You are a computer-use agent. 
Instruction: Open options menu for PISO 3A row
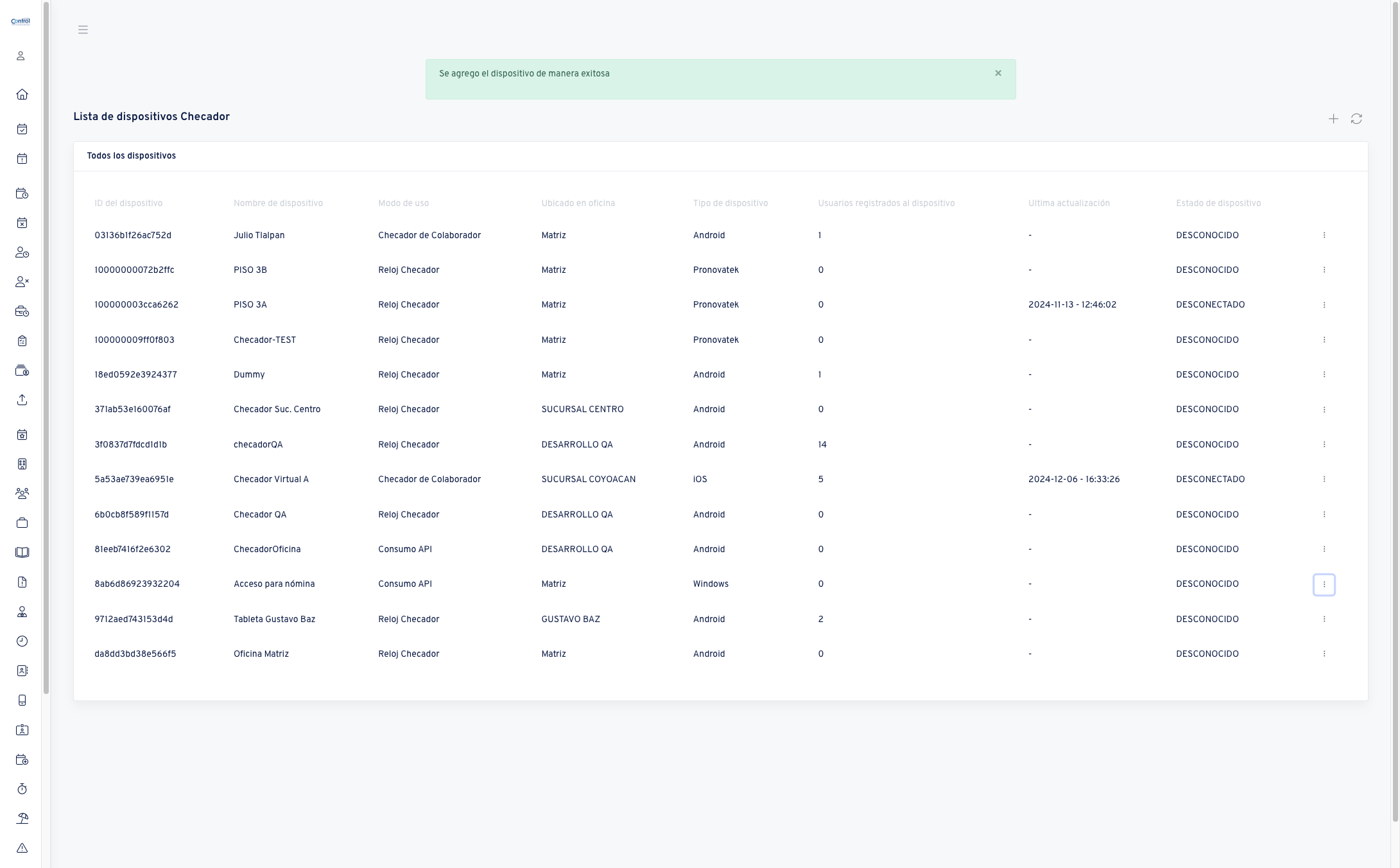pos(1324,305)
